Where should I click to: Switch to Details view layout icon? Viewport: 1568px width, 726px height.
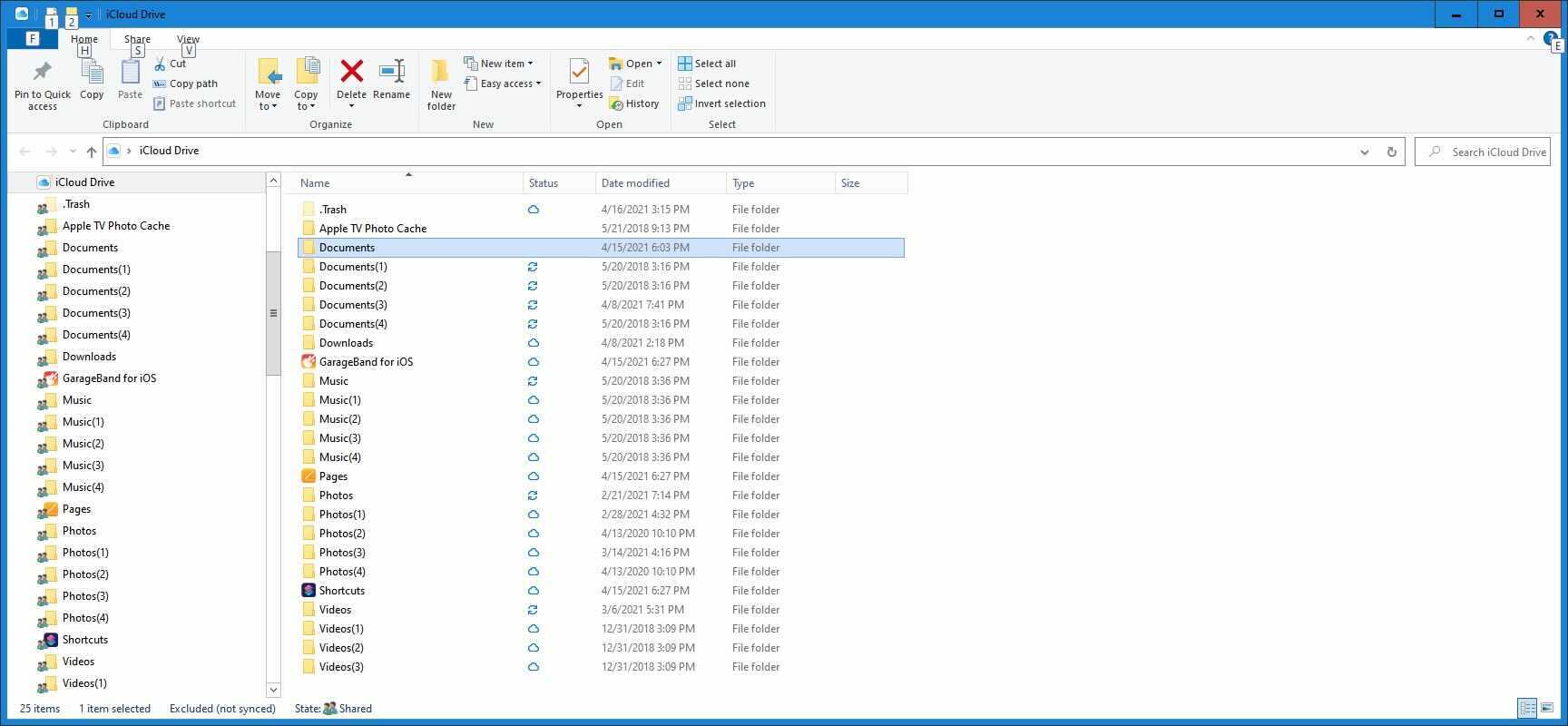click(1527, 708)
